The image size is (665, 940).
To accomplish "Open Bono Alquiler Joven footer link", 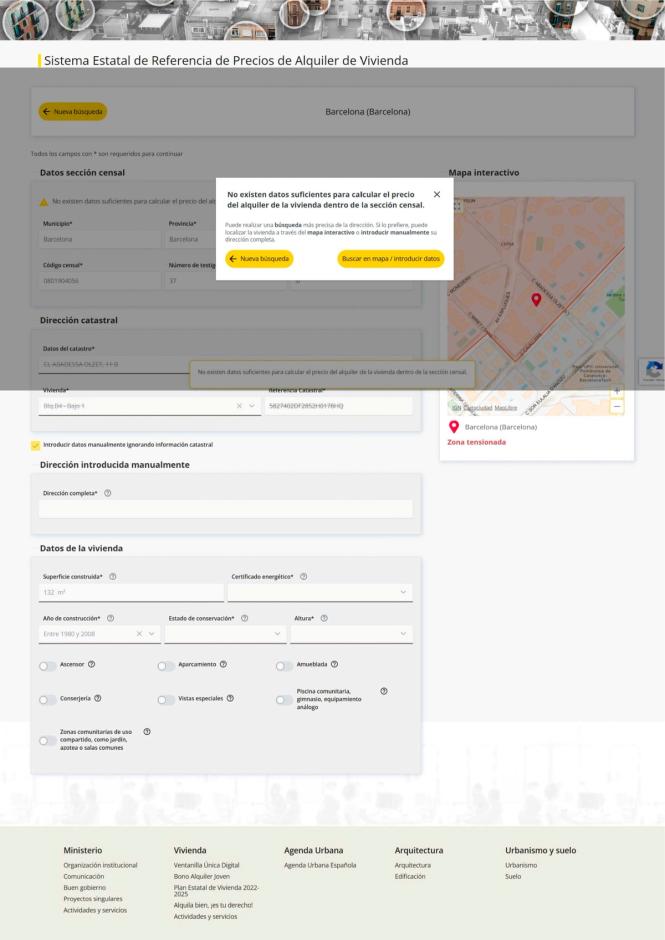I will [x=201, y=876].
